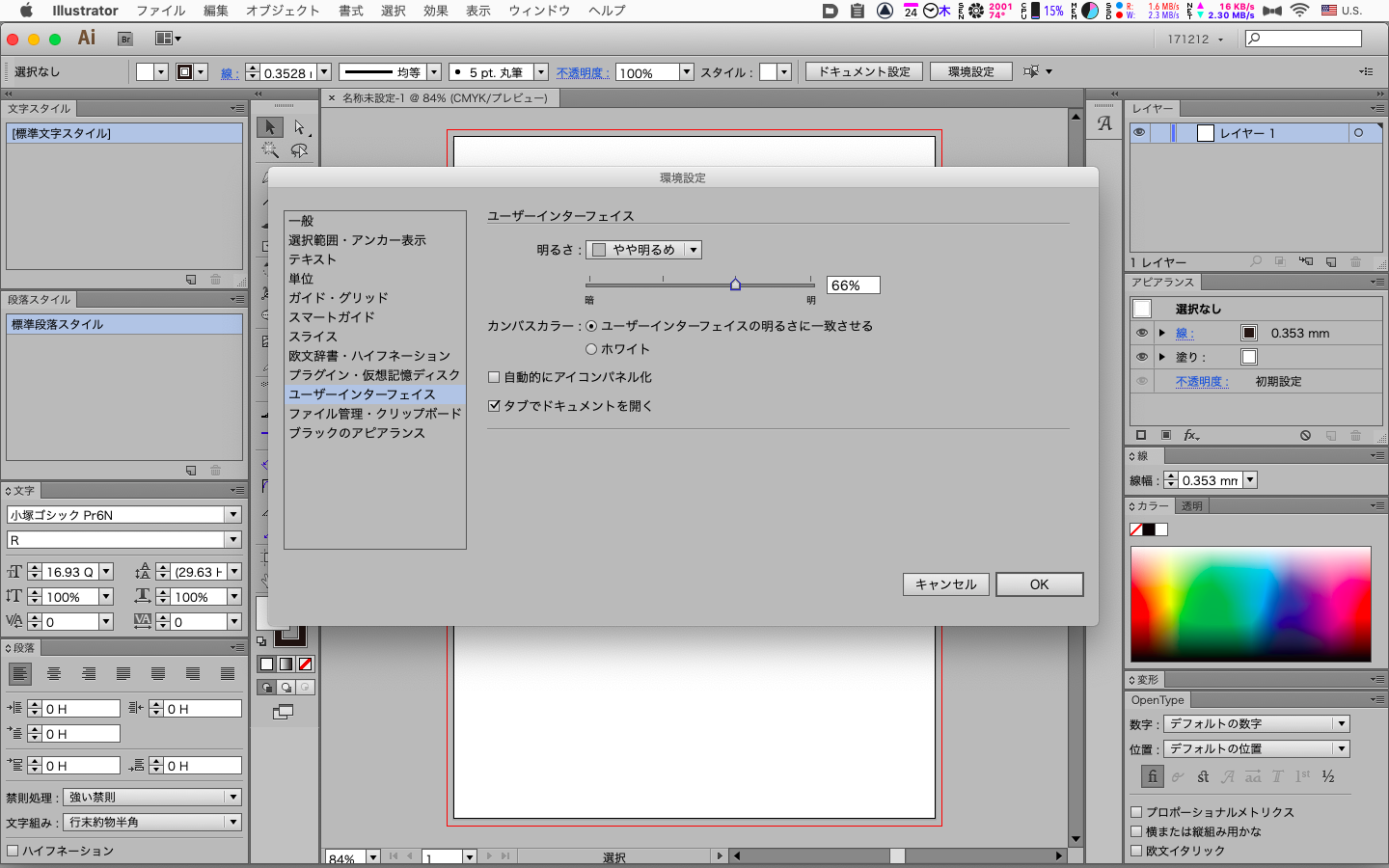Uncheck タブでドキュメントを開く checkbox
Viewport: 1389px width, 868px height.
[494, 406]
